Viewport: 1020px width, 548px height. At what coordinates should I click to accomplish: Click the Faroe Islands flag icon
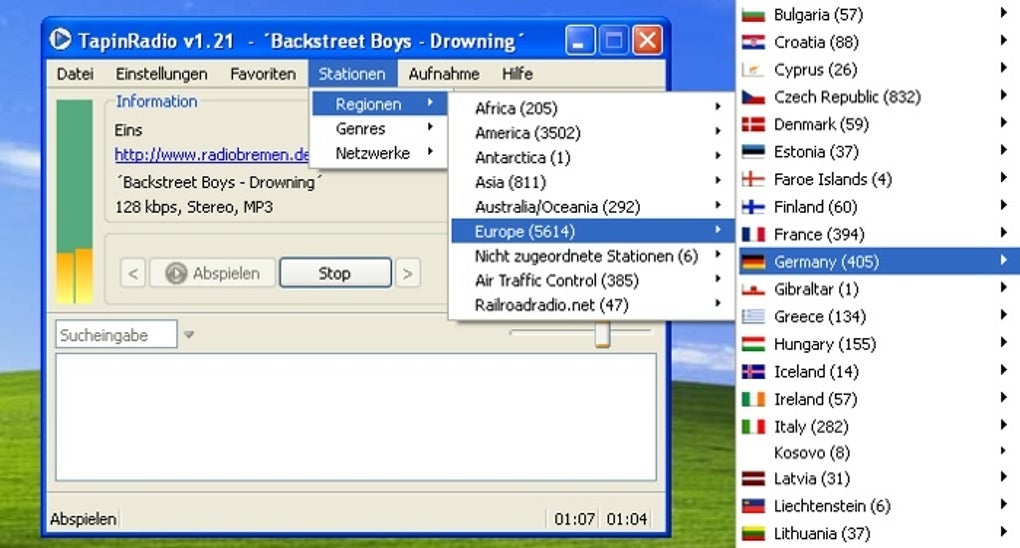pos(753,179)
